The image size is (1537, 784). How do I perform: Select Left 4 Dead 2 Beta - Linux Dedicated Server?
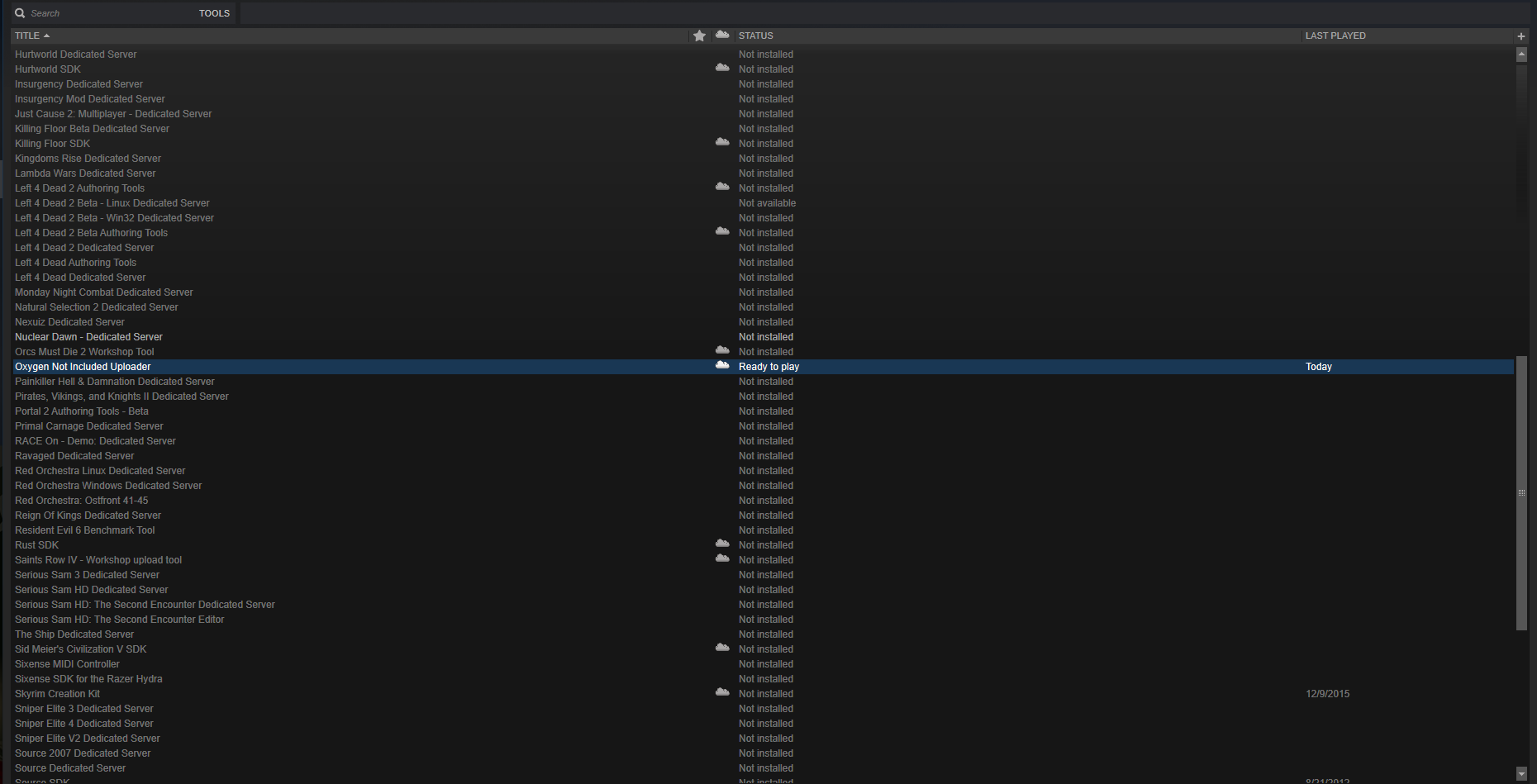click(112, 203)
